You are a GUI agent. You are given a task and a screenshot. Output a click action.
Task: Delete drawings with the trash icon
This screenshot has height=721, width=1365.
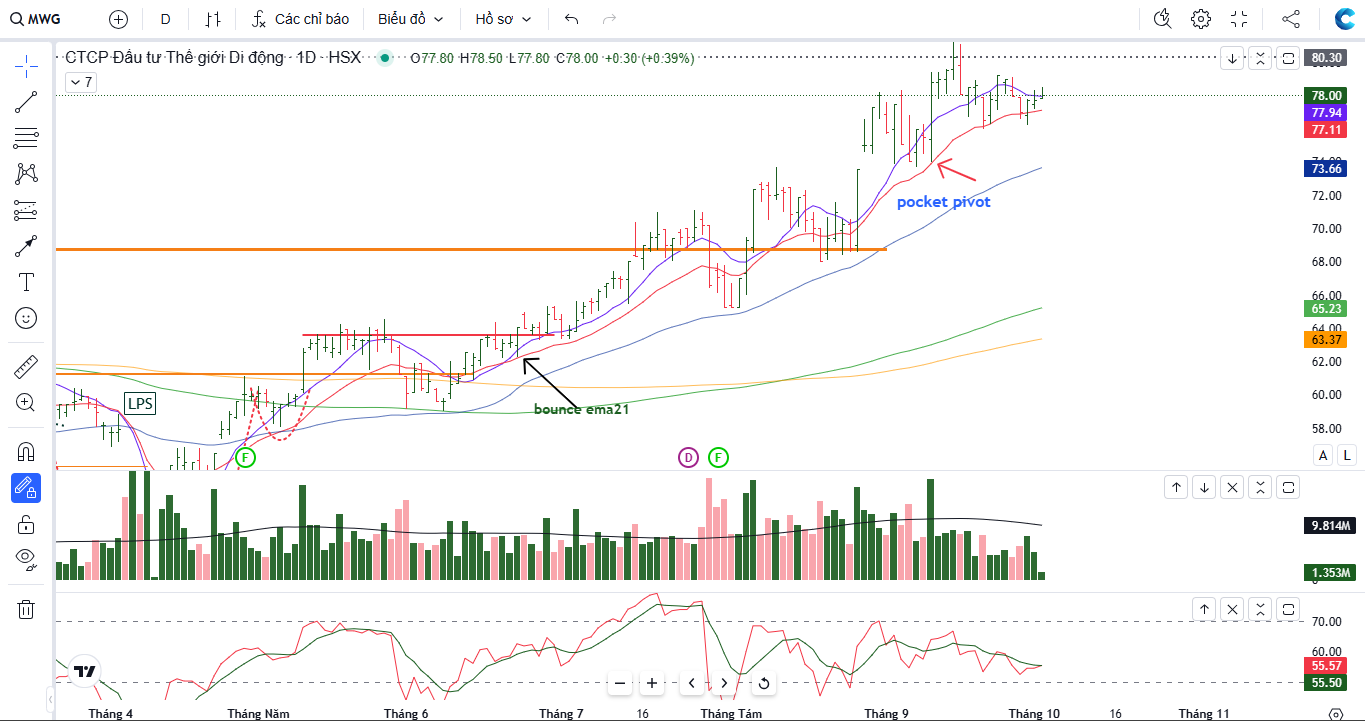[x=26, y=609]
